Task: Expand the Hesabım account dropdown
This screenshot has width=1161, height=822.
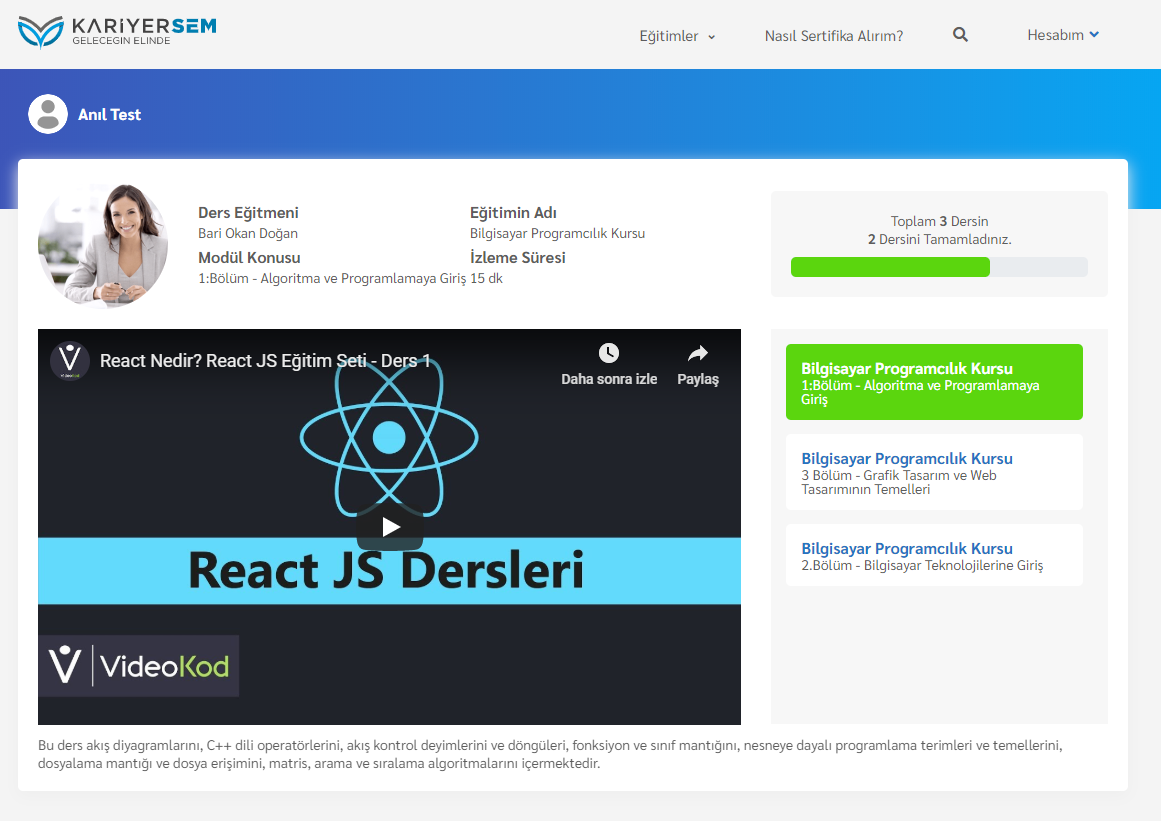Action: (1063, 35)
